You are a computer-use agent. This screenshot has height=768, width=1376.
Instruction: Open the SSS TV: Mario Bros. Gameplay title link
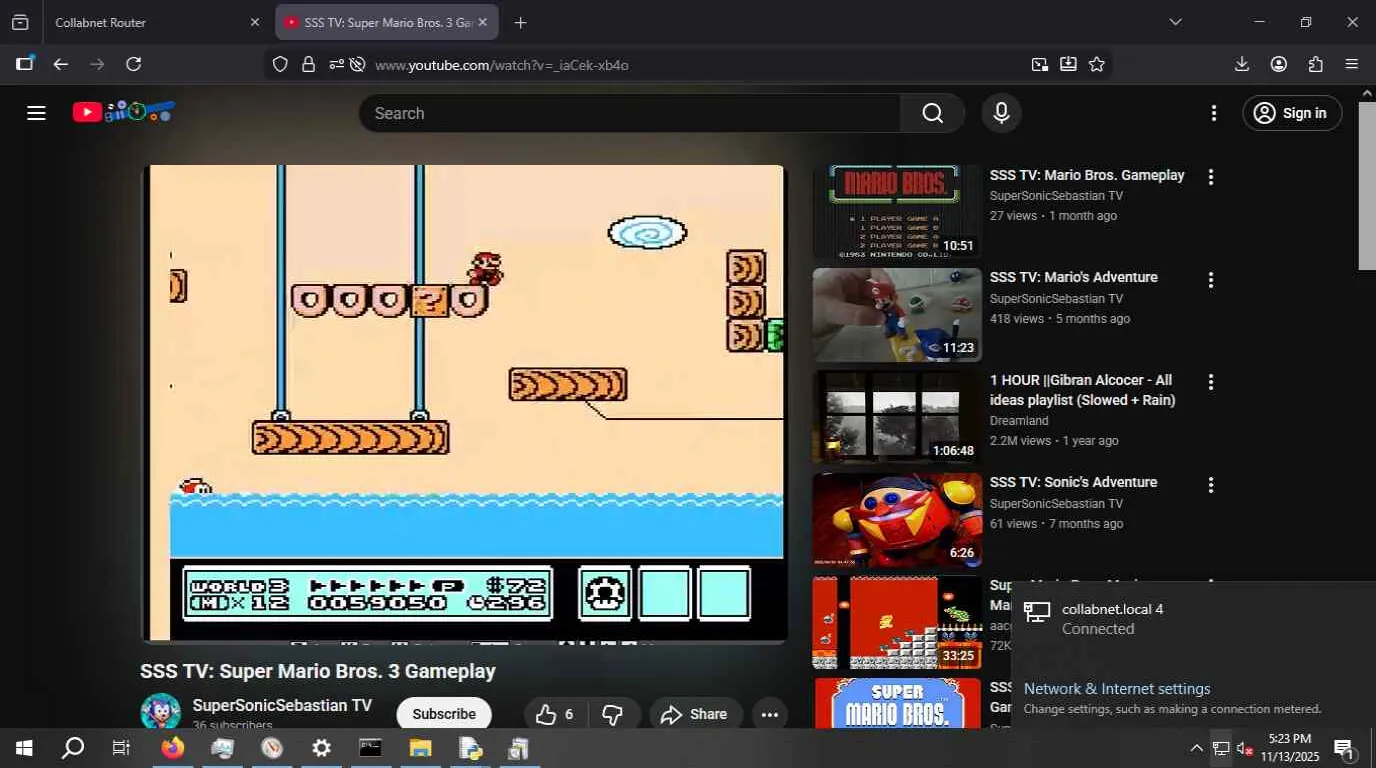pos(1087,175)
